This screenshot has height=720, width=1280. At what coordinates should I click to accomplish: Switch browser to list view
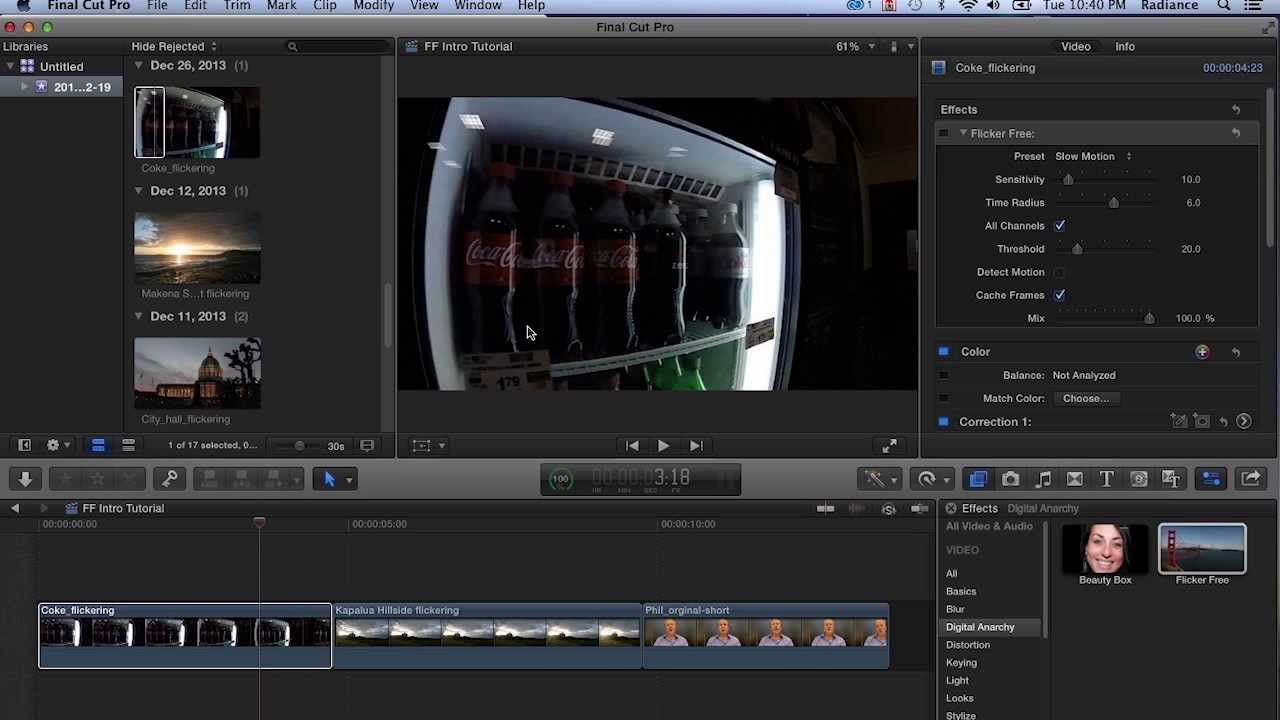point(128,446)
